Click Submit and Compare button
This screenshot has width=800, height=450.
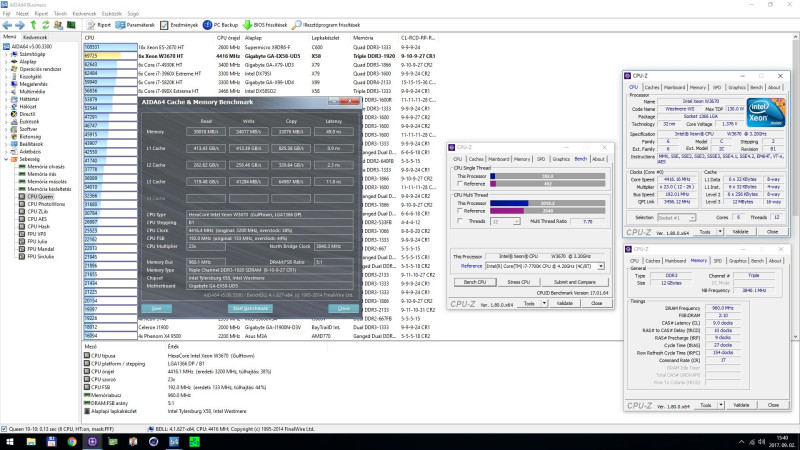click(574, 282)
